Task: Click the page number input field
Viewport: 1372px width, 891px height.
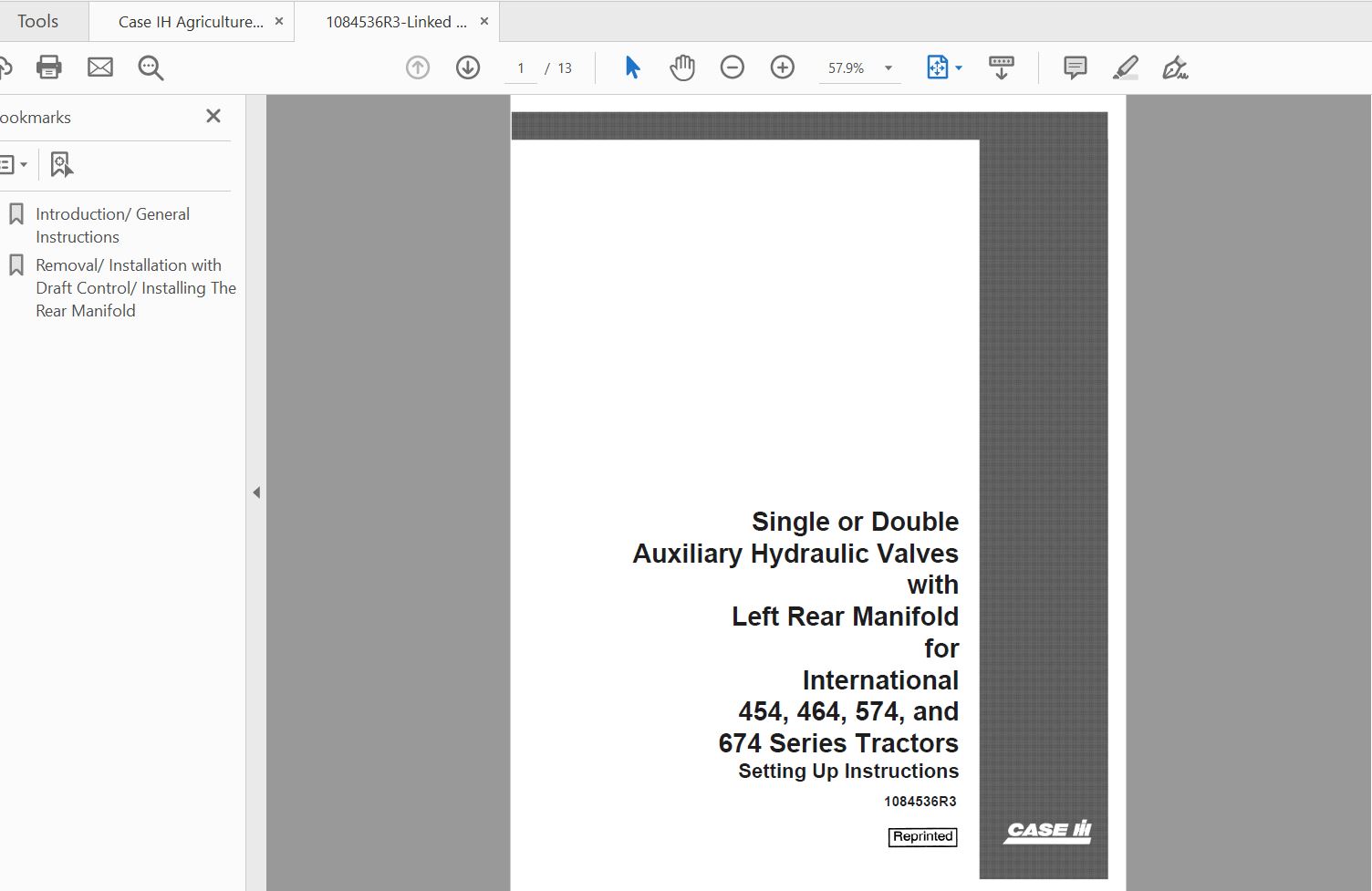Action: [x=521, y=68]
